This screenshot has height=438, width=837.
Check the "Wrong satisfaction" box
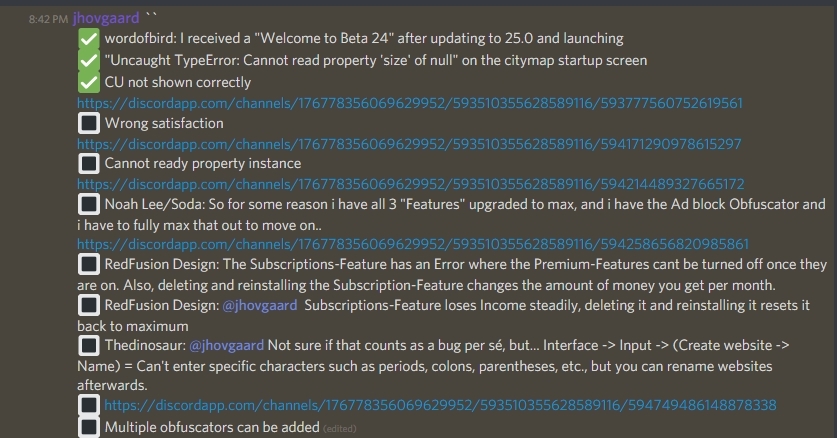pos(89,124)
